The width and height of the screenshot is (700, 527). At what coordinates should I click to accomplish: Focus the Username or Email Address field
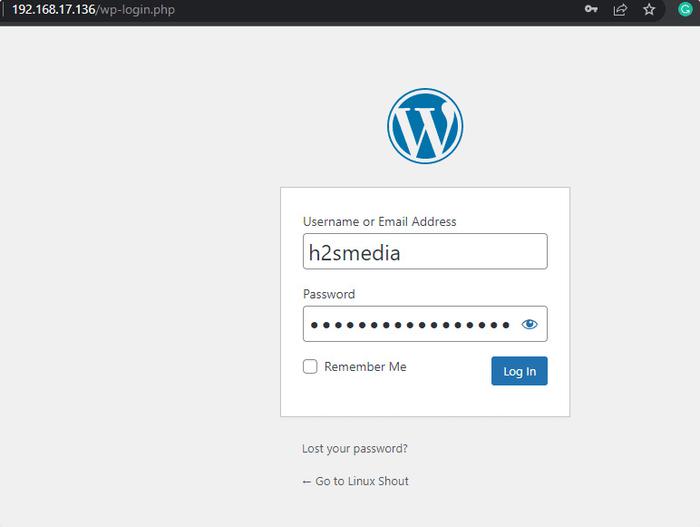point(425,252)
